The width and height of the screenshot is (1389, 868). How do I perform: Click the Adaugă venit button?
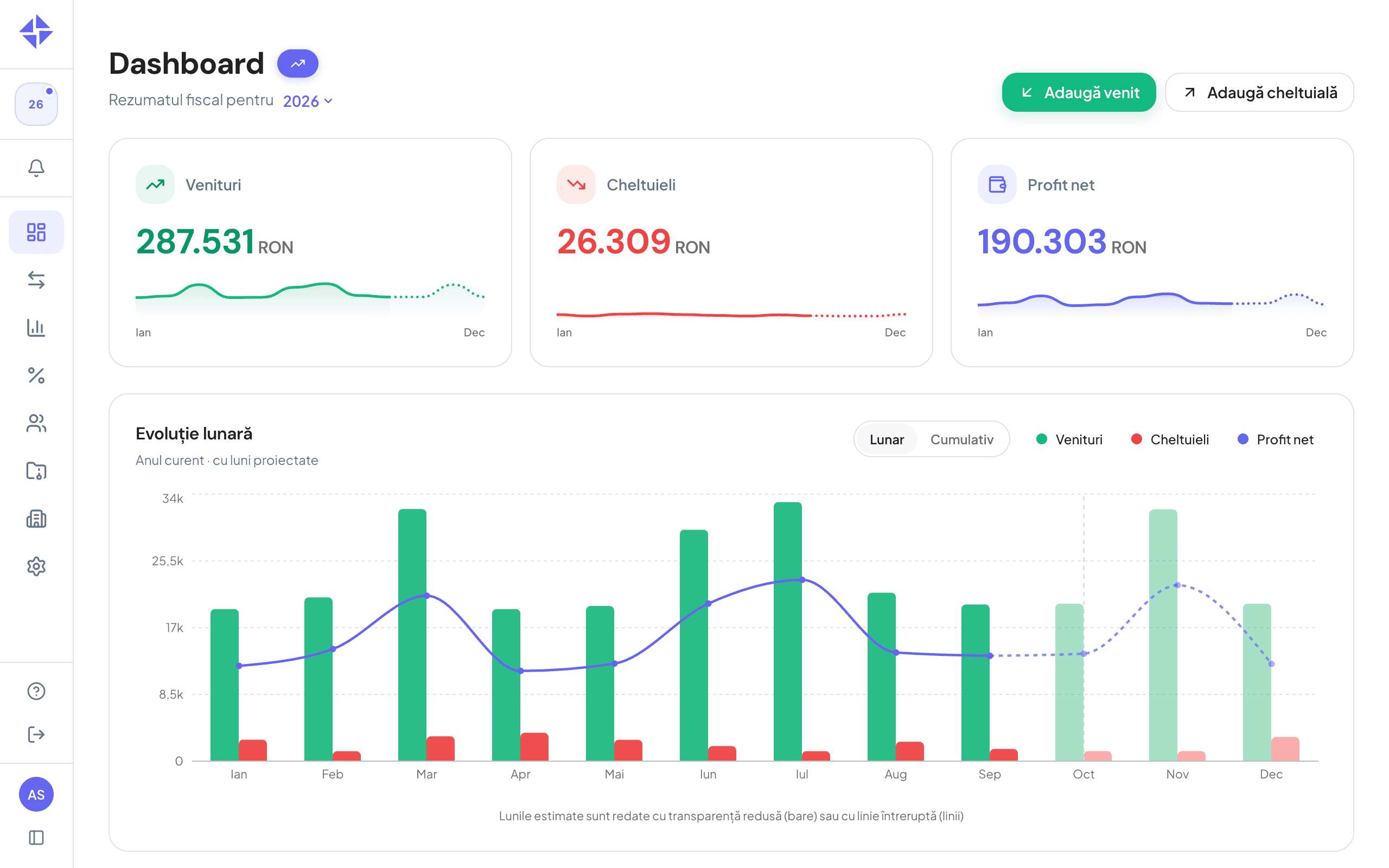coord(1079,92)
